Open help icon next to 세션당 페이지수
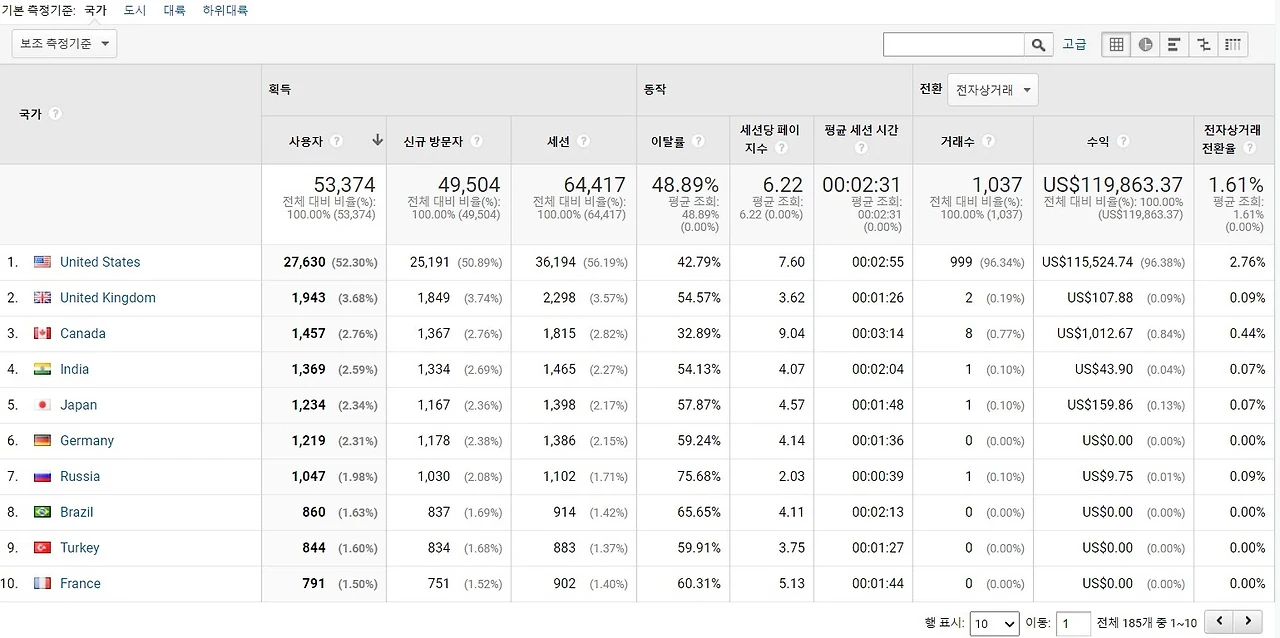Viewport: 1280px width, 638px height. (781, 148)
